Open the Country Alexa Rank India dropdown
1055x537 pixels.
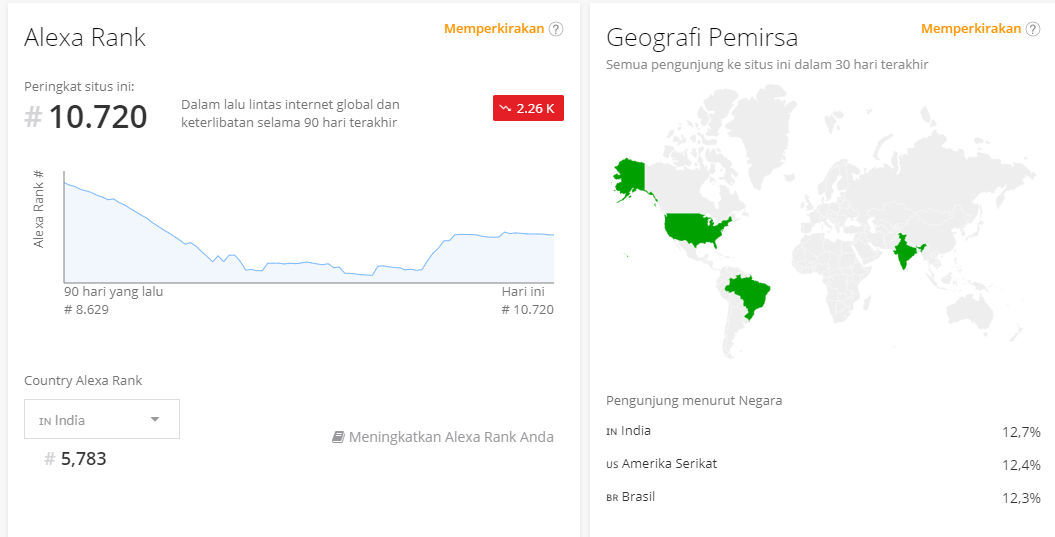[101, 419]
